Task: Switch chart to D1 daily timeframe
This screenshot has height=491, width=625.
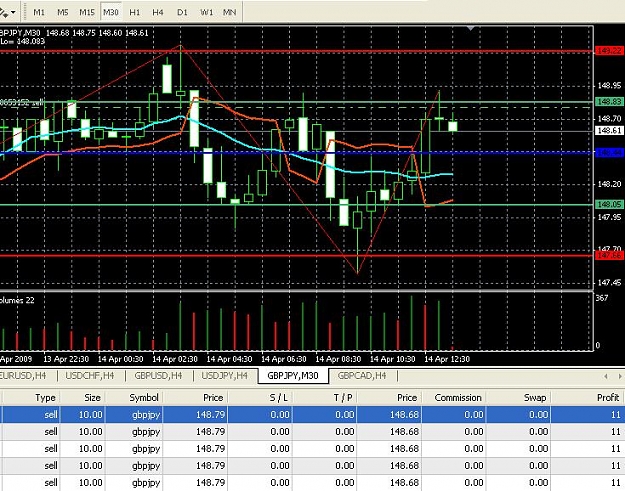Action: [x=182, y=12]
